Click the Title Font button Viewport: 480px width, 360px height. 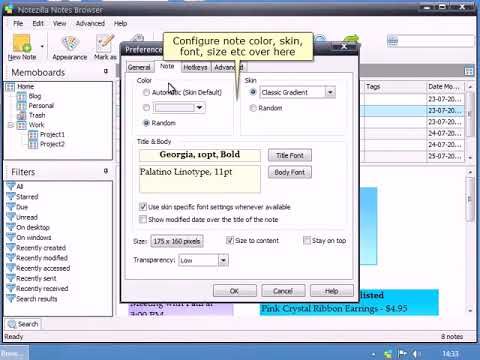pos(290,155)
